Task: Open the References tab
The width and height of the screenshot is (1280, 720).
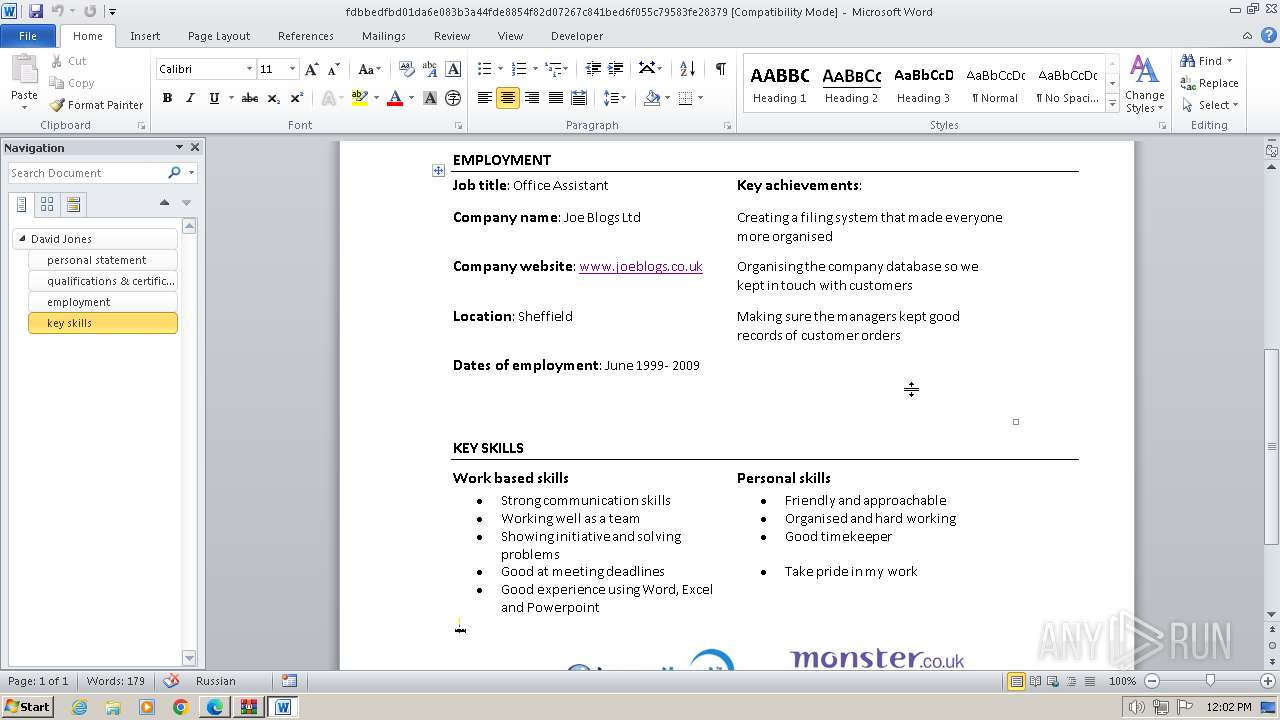Action: click(306, 36)
